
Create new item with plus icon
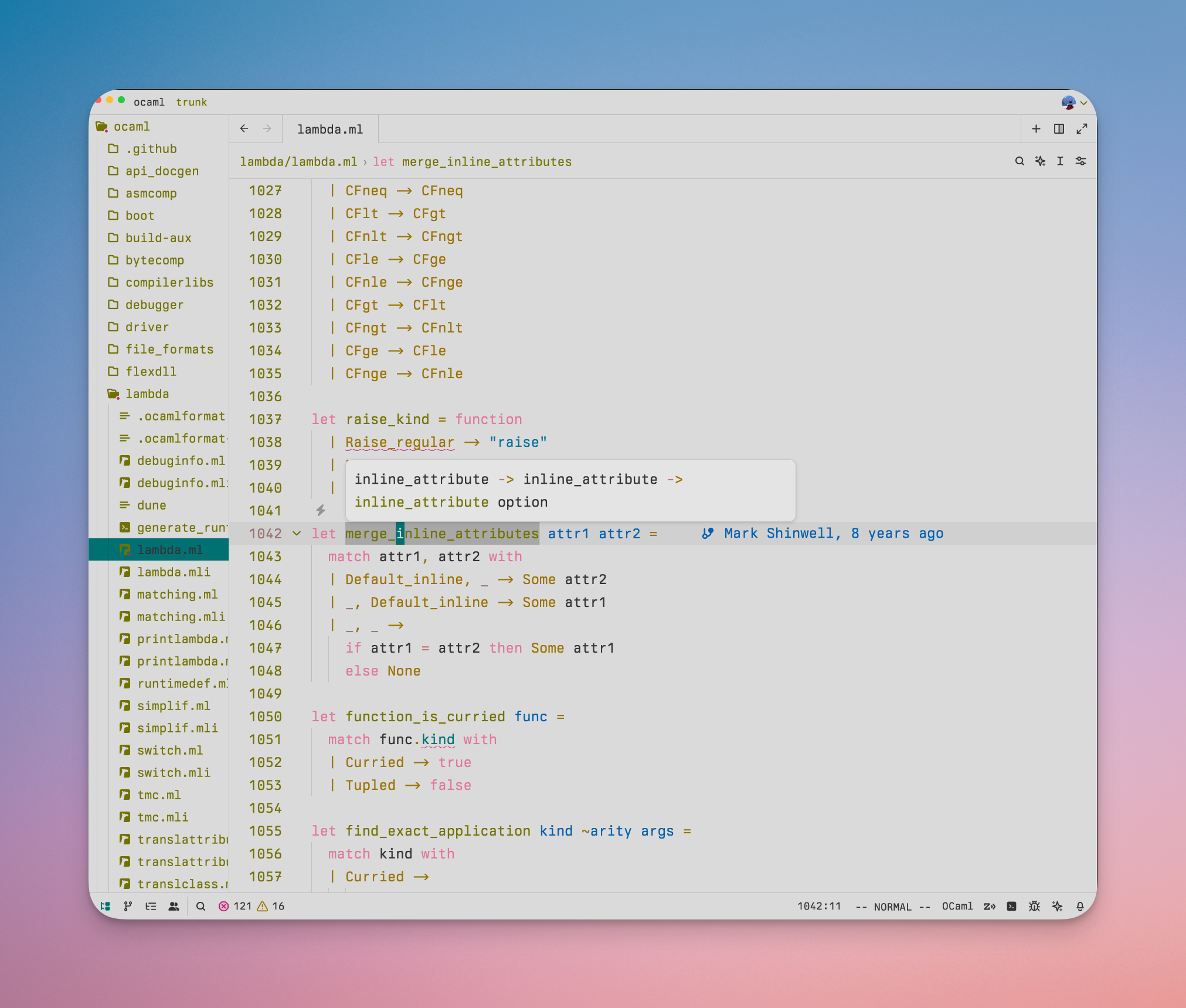pyautogui.click(x=1036, y=129)
